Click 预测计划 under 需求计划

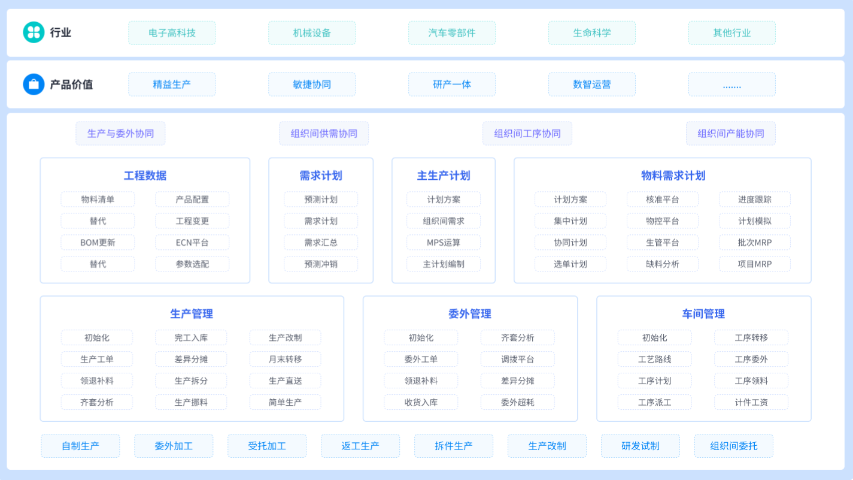[321, 199]
